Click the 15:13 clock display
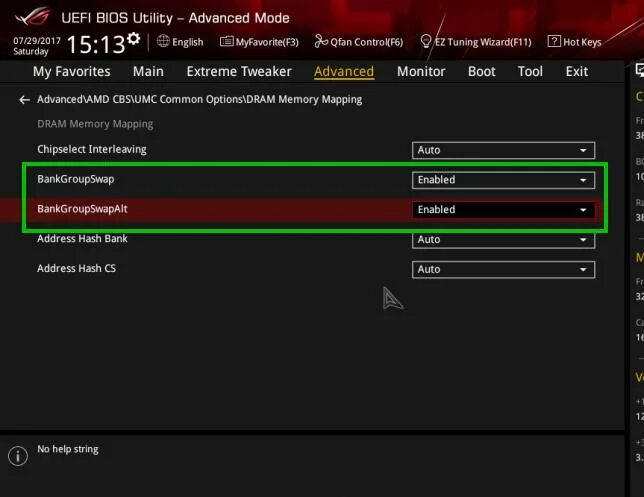The width and height of the screenshot is (644, 497). pos(96,44)
